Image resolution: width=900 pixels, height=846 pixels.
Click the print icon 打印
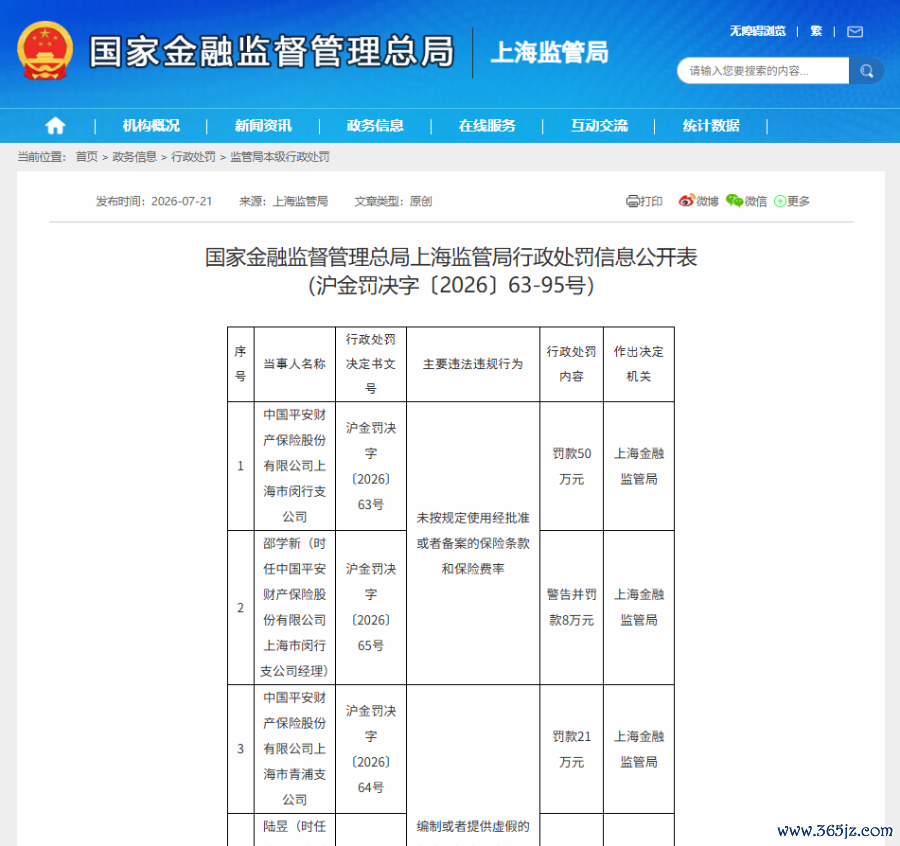644,201
